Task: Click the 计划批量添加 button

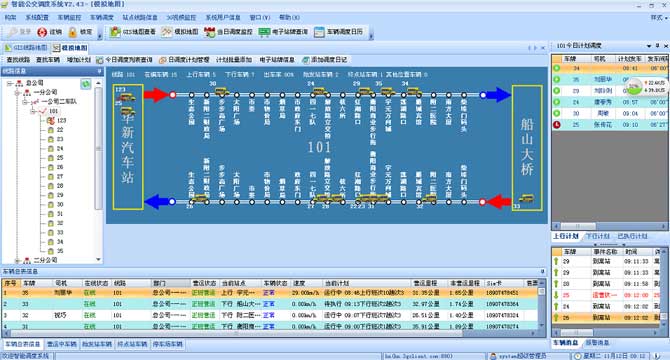Action: coord(234,60)
